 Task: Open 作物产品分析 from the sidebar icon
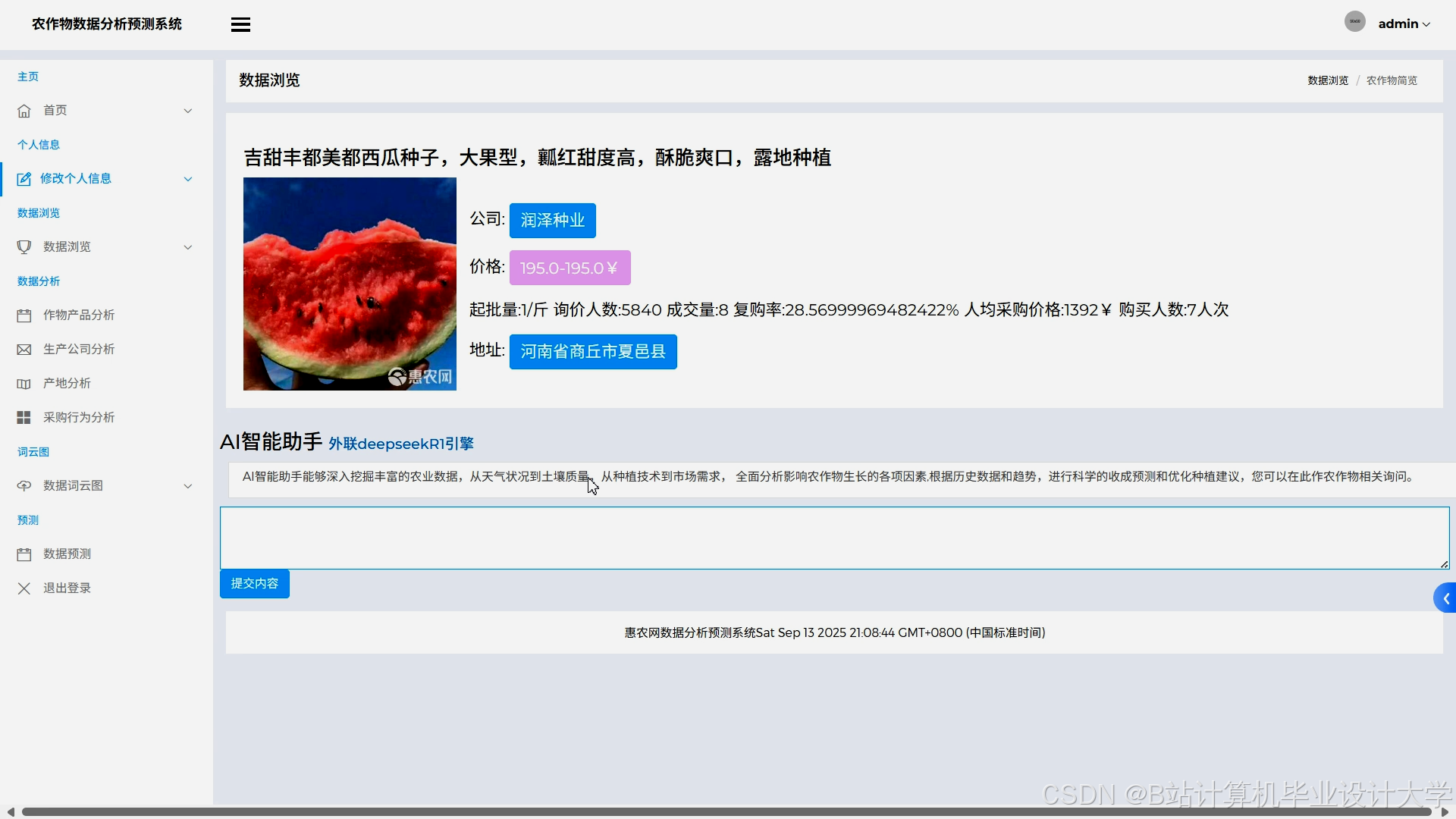coord(24,315)
